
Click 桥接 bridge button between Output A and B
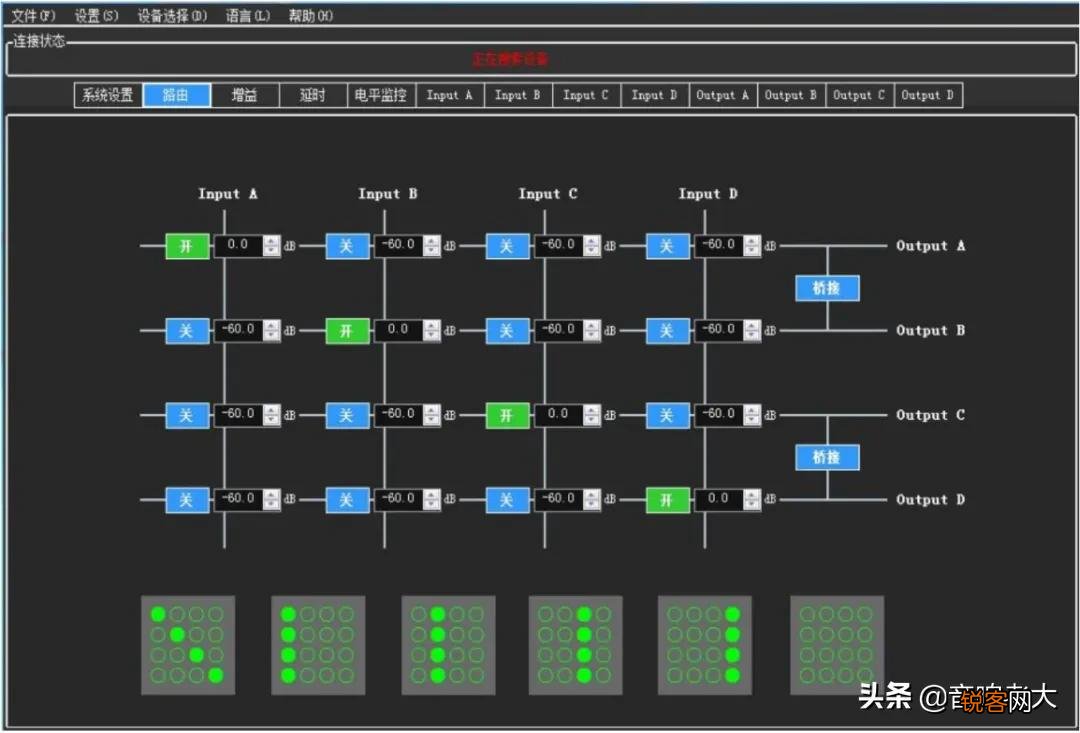point(827,288)
